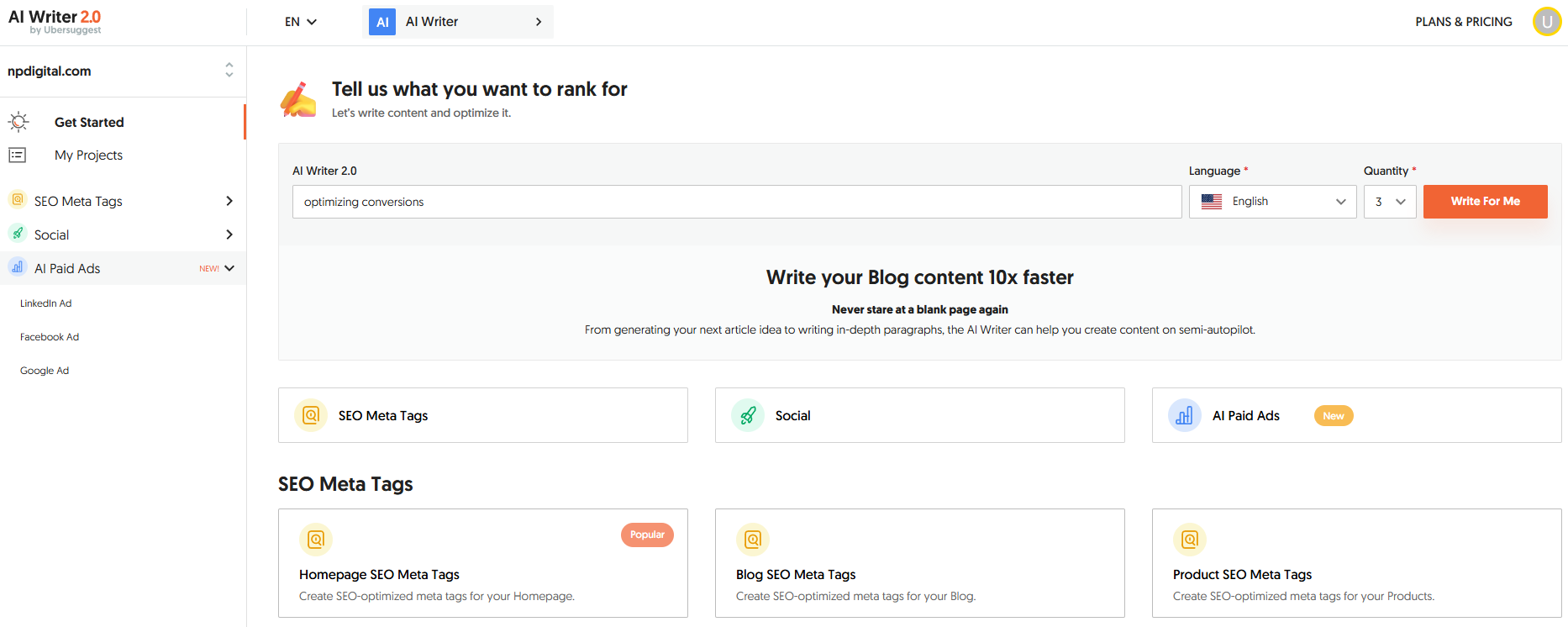
Task: Open Facebook Ad
Action: pyautogui.click(x=50, y=337)
